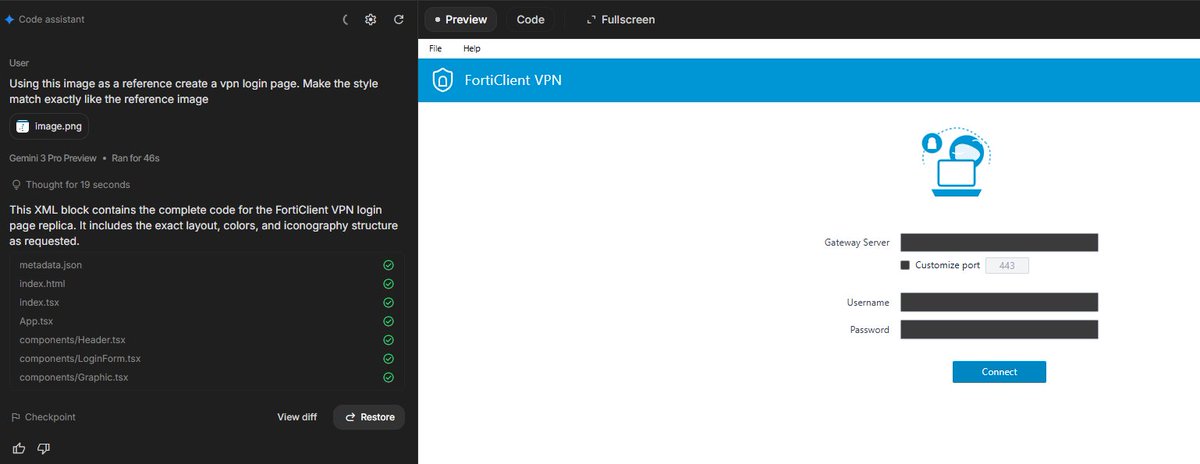Screen dimensions: 1200x464
Task: Open settings gear in assistant header
Action: (x=371, y=19)
